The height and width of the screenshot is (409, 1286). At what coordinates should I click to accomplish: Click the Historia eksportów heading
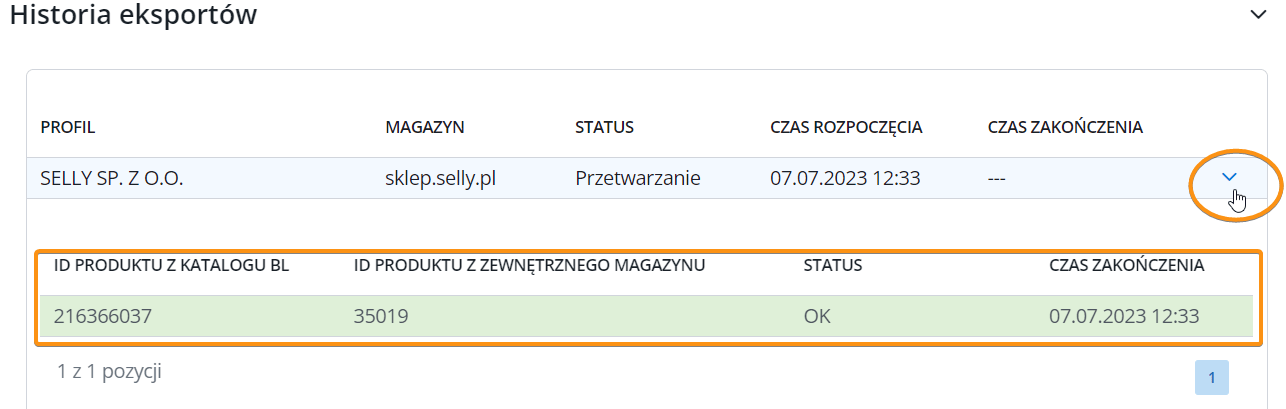tap(133, 15)
